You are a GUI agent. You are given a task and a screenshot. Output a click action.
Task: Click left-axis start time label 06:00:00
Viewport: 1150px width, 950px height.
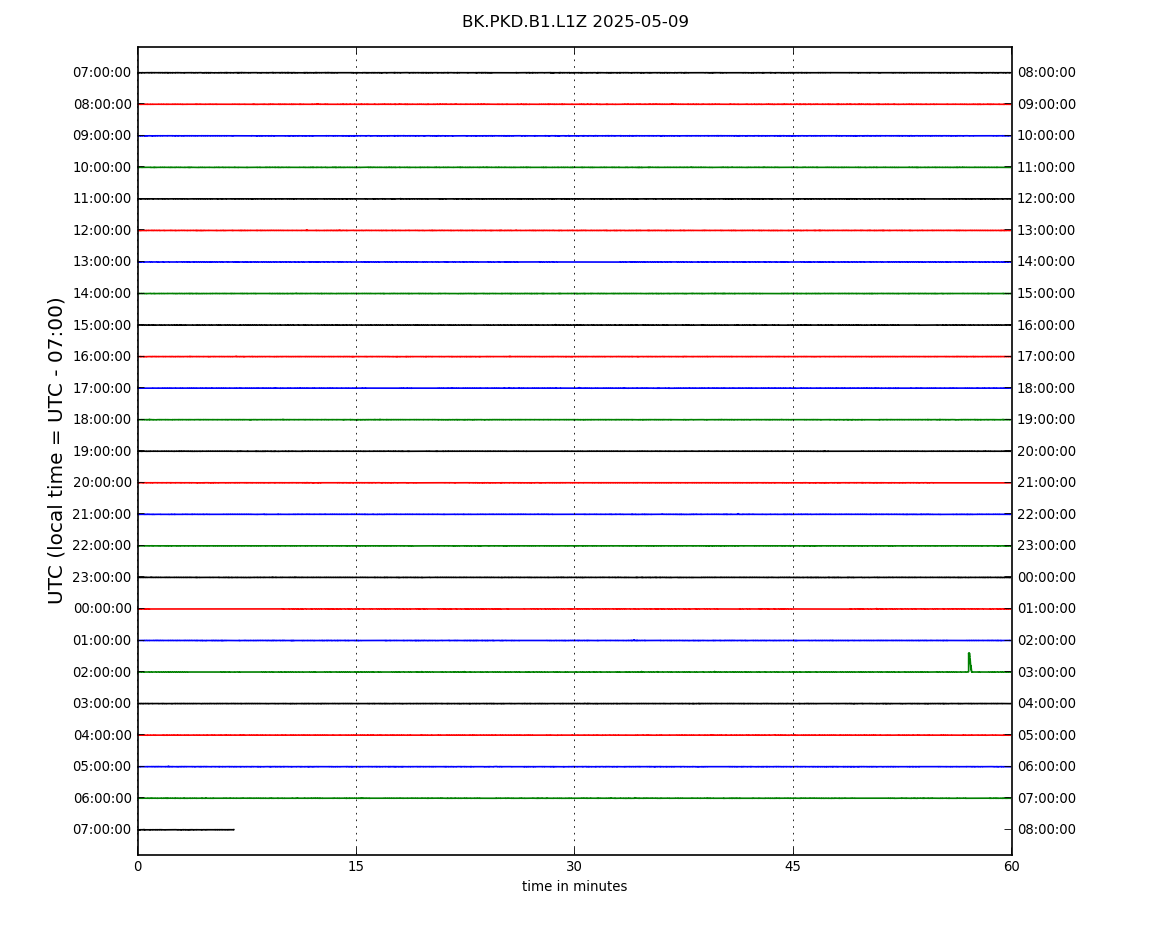pos(103,798)
